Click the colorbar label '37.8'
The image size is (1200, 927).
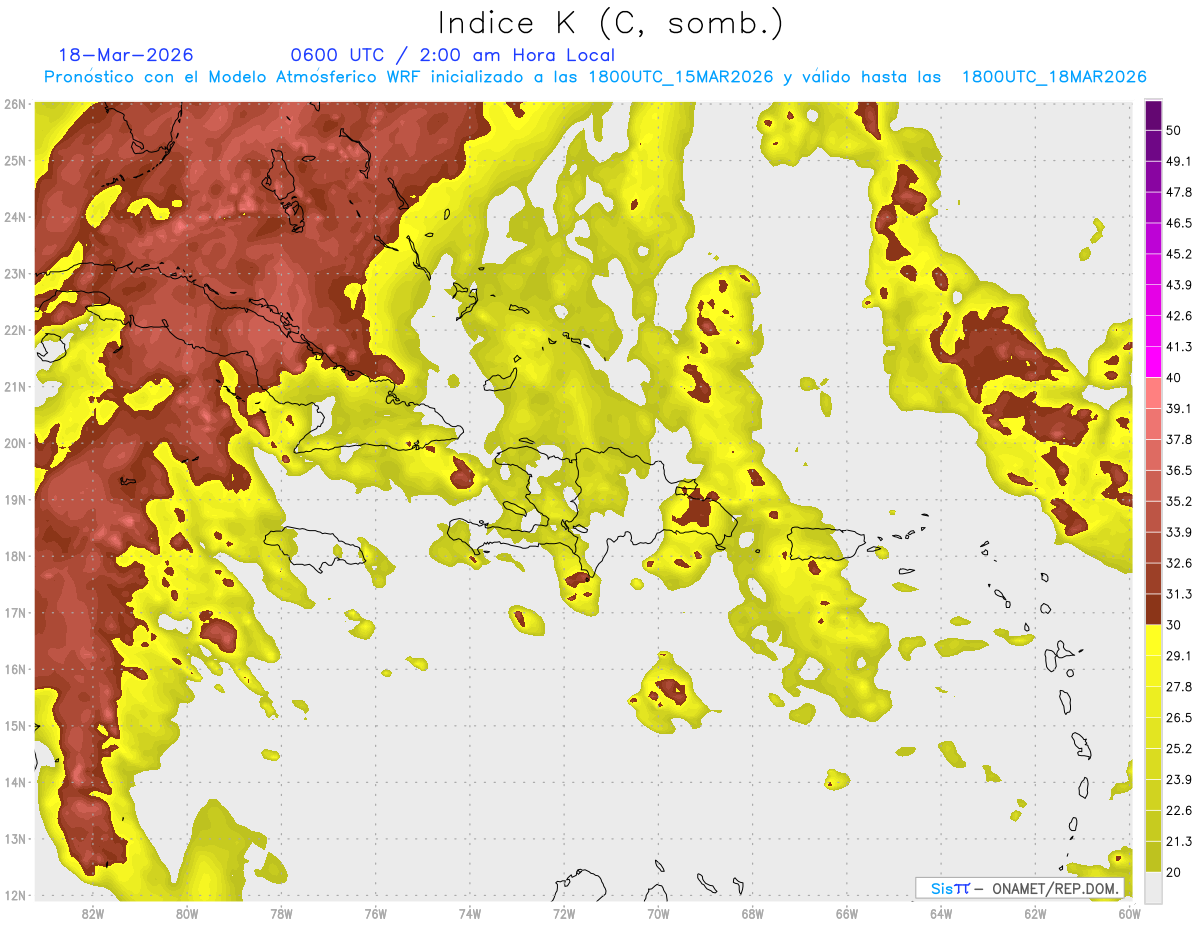coord(1179,439)
